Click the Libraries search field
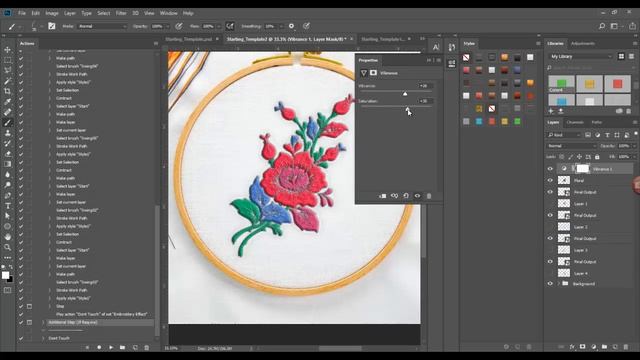Screen dimensions: 640x360 click(x=590, y=67)
